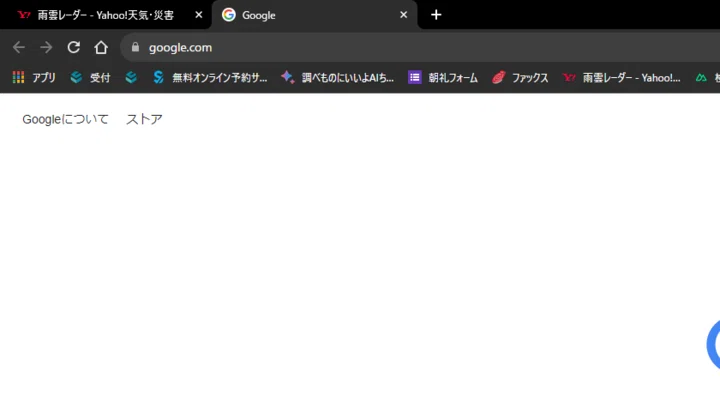Close the 雨雲レーダー Yahoo tab
Image resolution: width=720 pixels, height=403 pixels.
coord(199,15)
